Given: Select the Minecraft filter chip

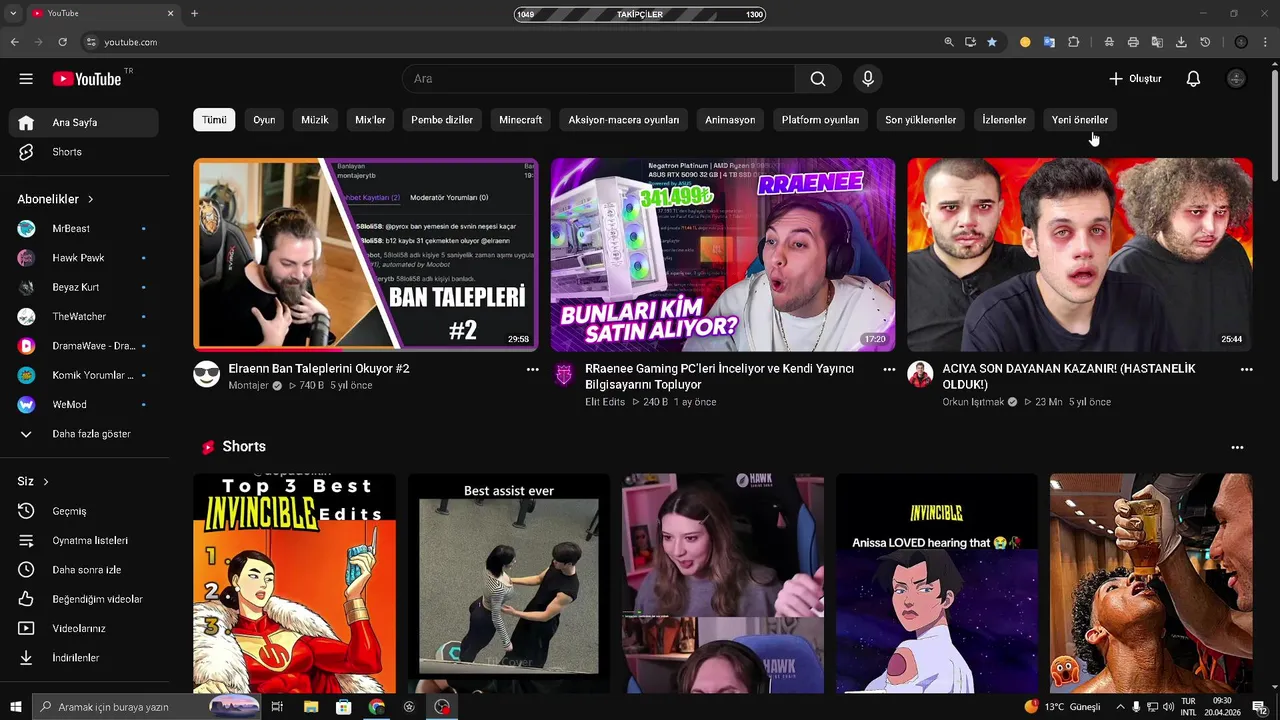Looking at the screenshot, I should pos(520,120).
